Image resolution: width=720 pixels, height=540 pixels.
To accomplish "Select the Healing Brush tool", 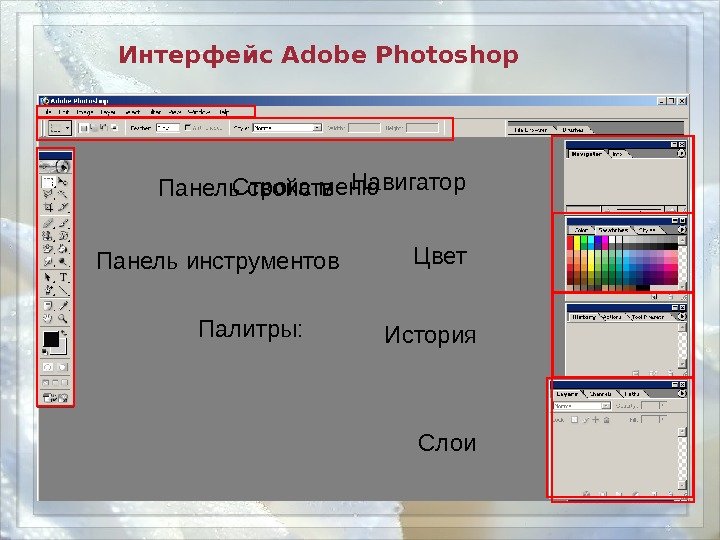I will pos(48,224).
